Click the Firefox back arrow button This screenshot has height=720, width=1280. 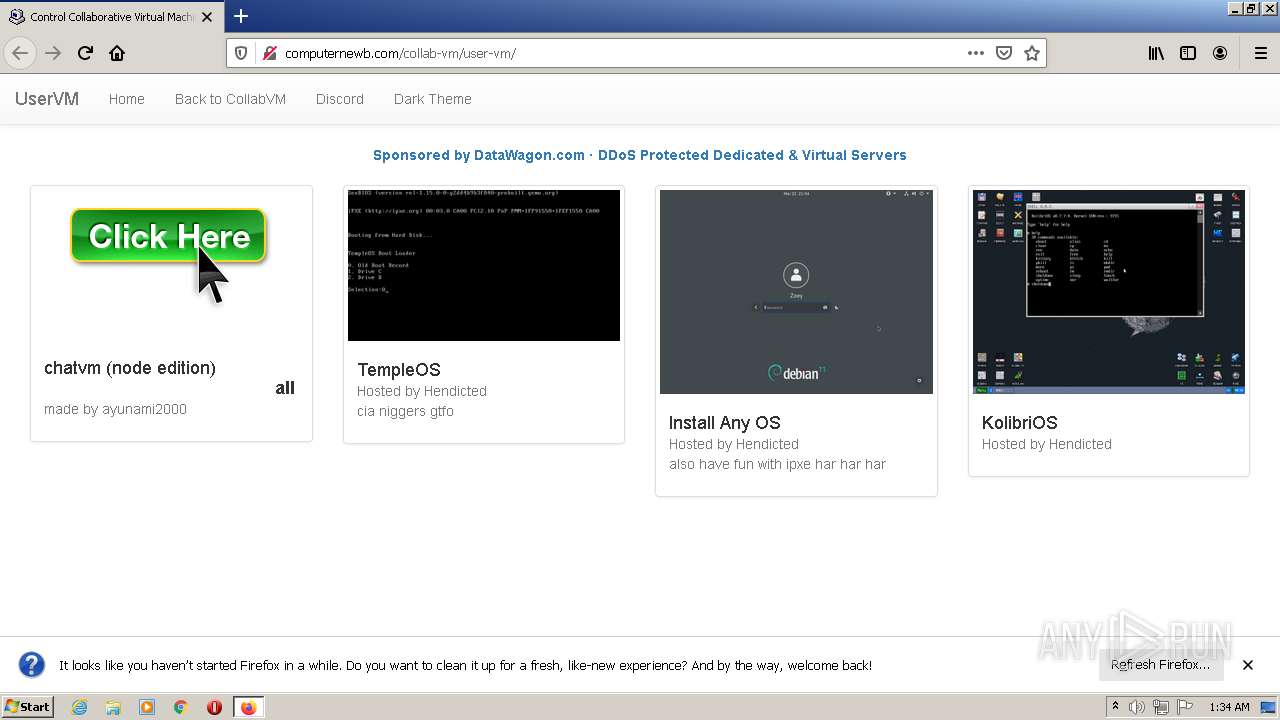click(20, 53)
